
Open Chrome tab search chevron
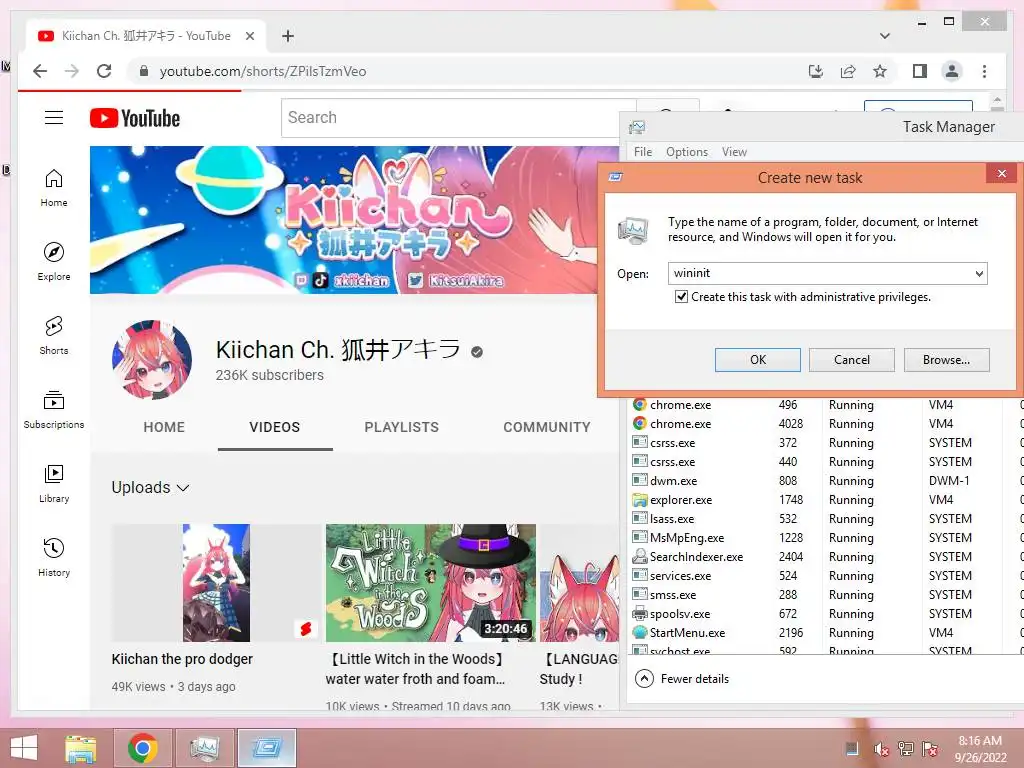click(x=885, y=36)
